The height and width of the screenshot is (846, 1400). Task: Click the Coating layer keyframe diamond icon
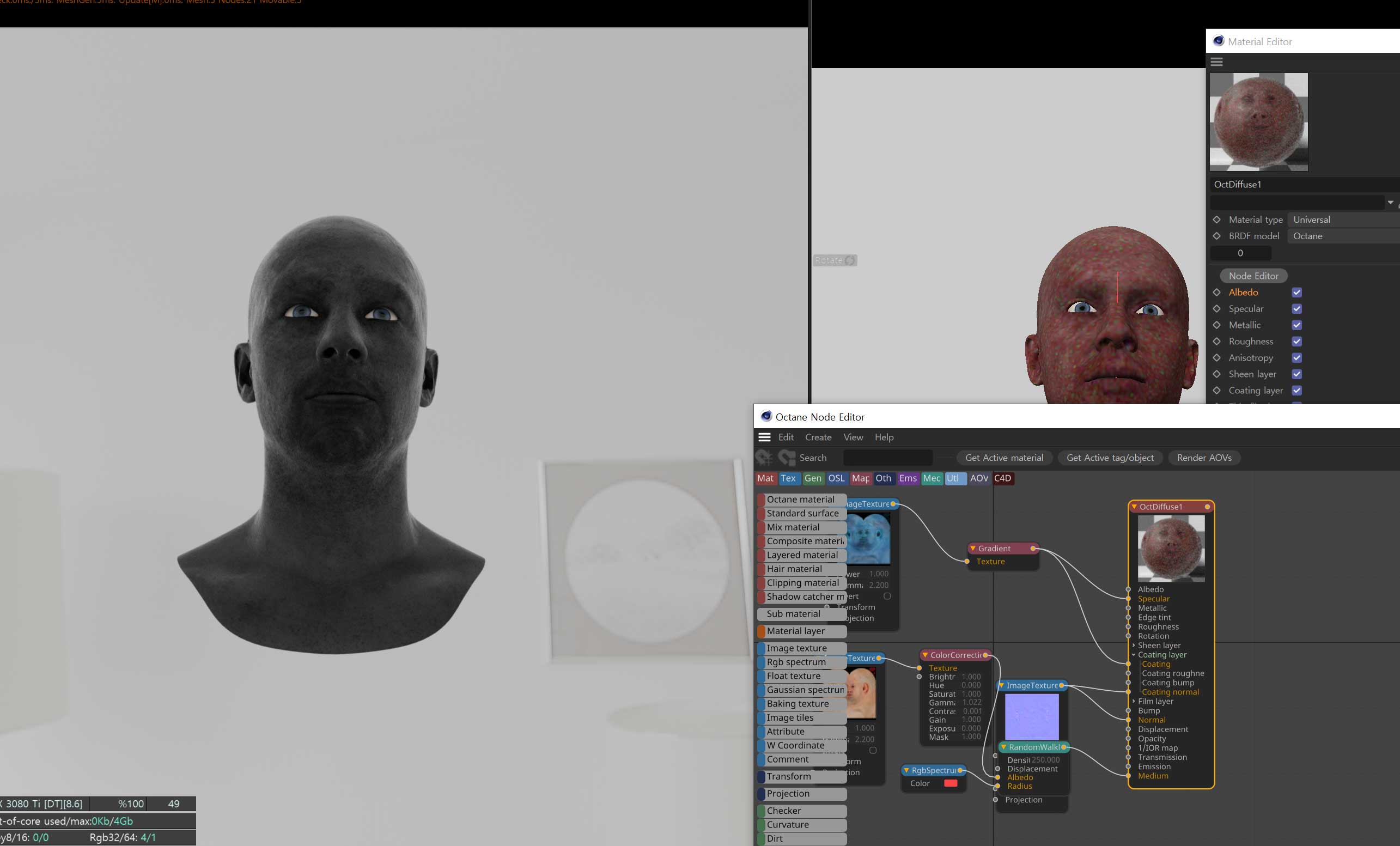point(1216,391)
